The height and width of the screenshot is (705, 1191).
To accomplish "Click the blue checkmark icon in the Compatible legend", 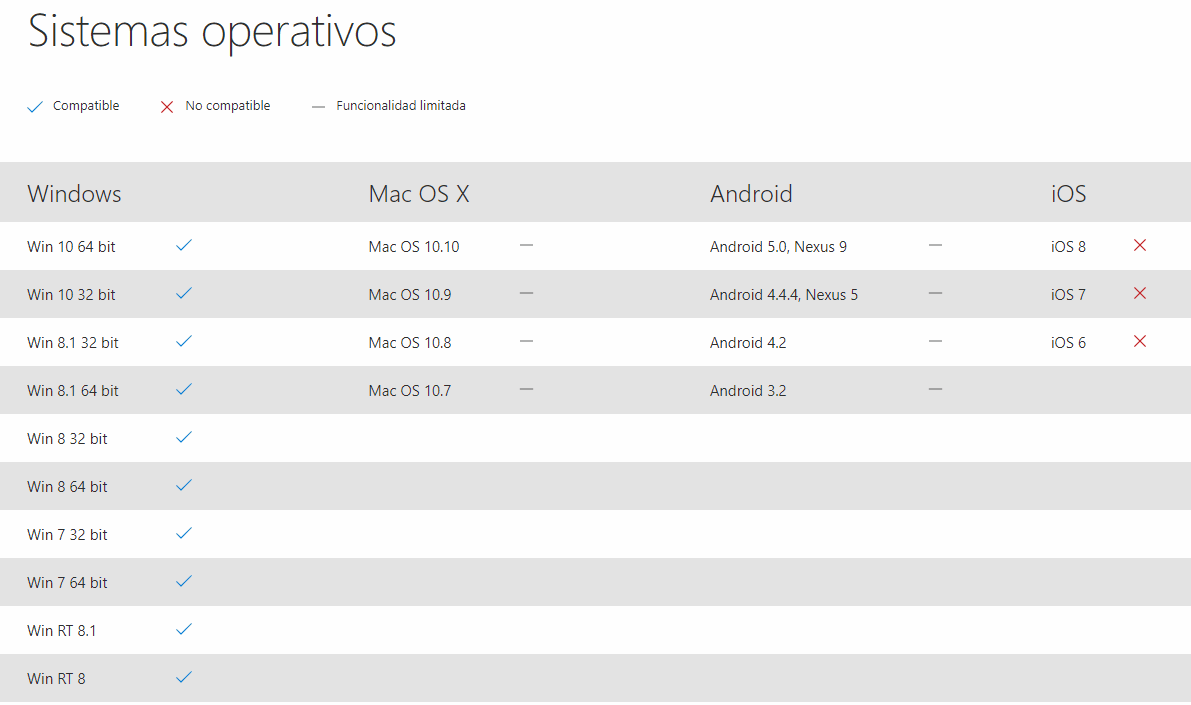I will click(35, 107).
